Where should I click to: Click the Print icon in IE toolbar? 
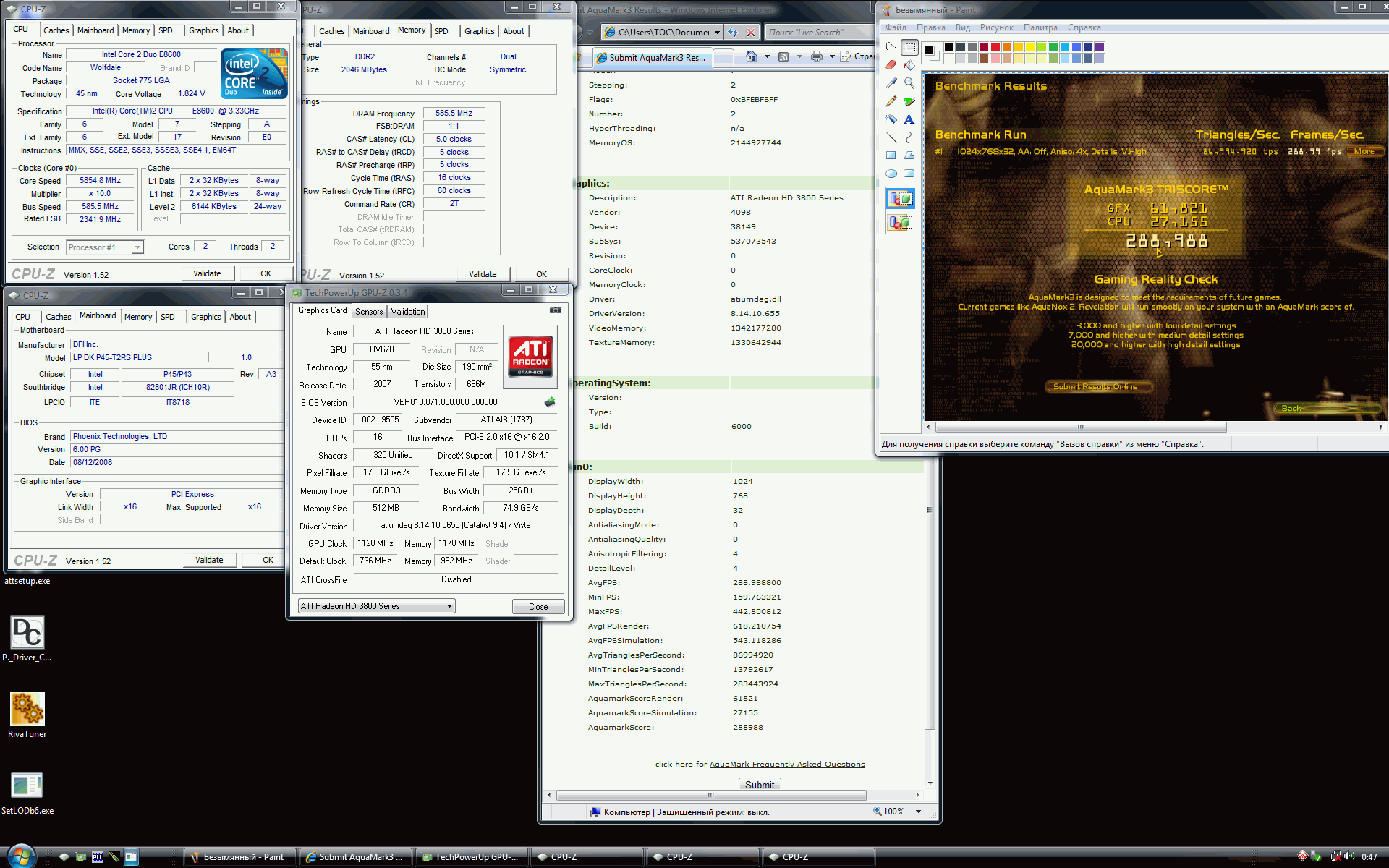tap(817, 56)
